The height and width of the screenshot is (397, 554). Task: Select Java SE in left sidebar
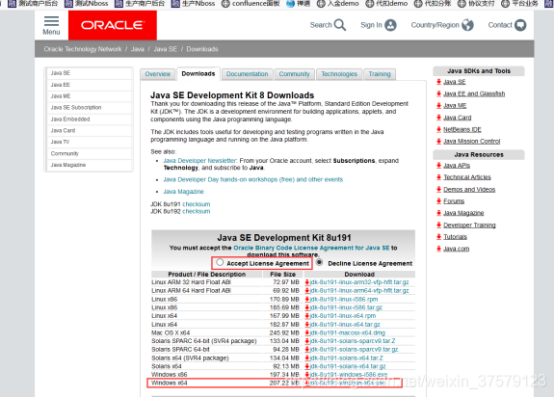89,73
